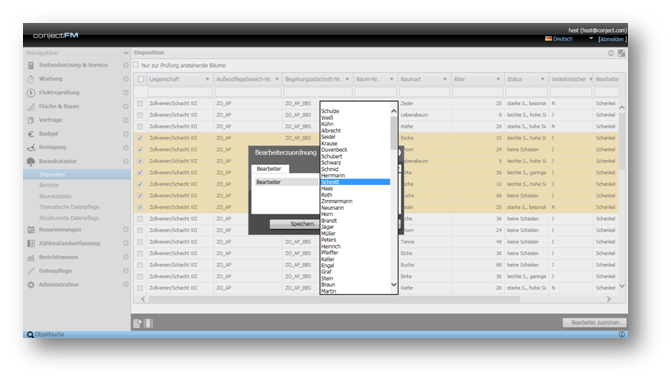The width and height of the screenshot is (671, 381).
Task: Open Status column dropdown arrow
Action: 543,79
